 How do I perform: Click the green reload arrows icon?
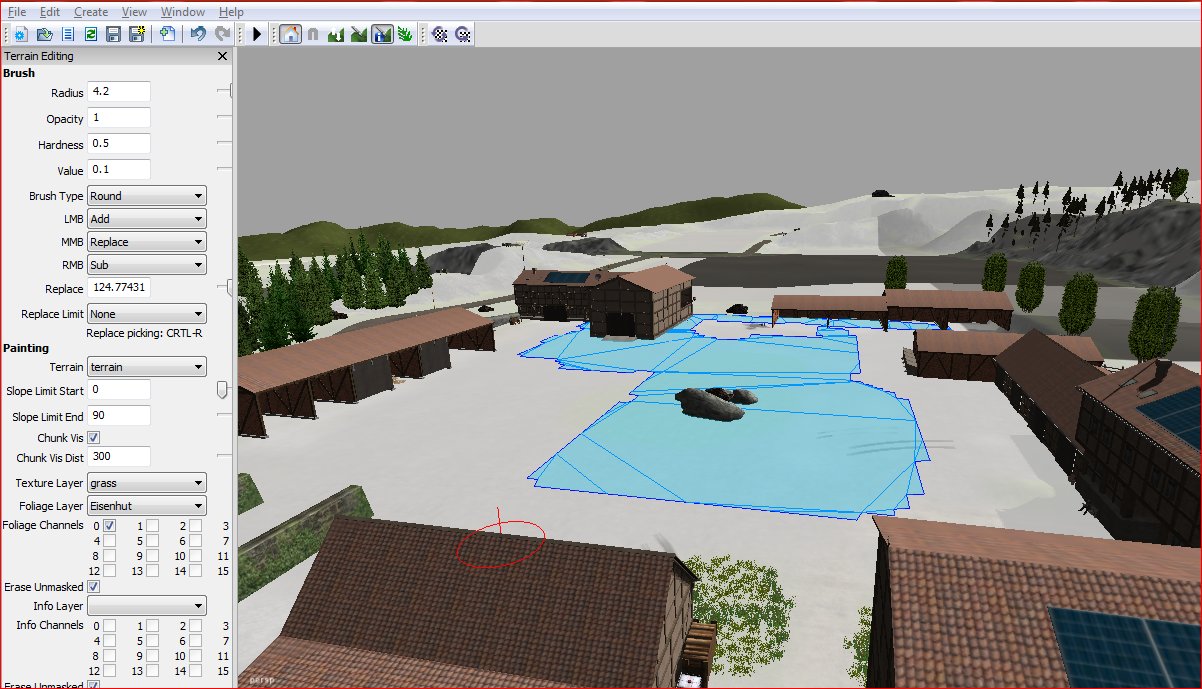coord(90,34)
